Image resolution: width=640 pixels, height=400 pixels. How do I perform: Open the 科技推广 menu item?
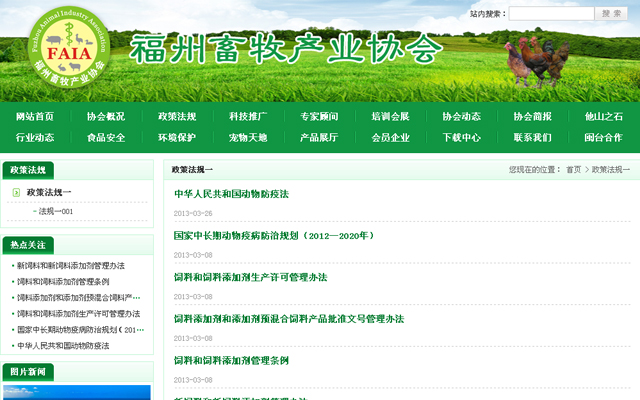[248, 117]
